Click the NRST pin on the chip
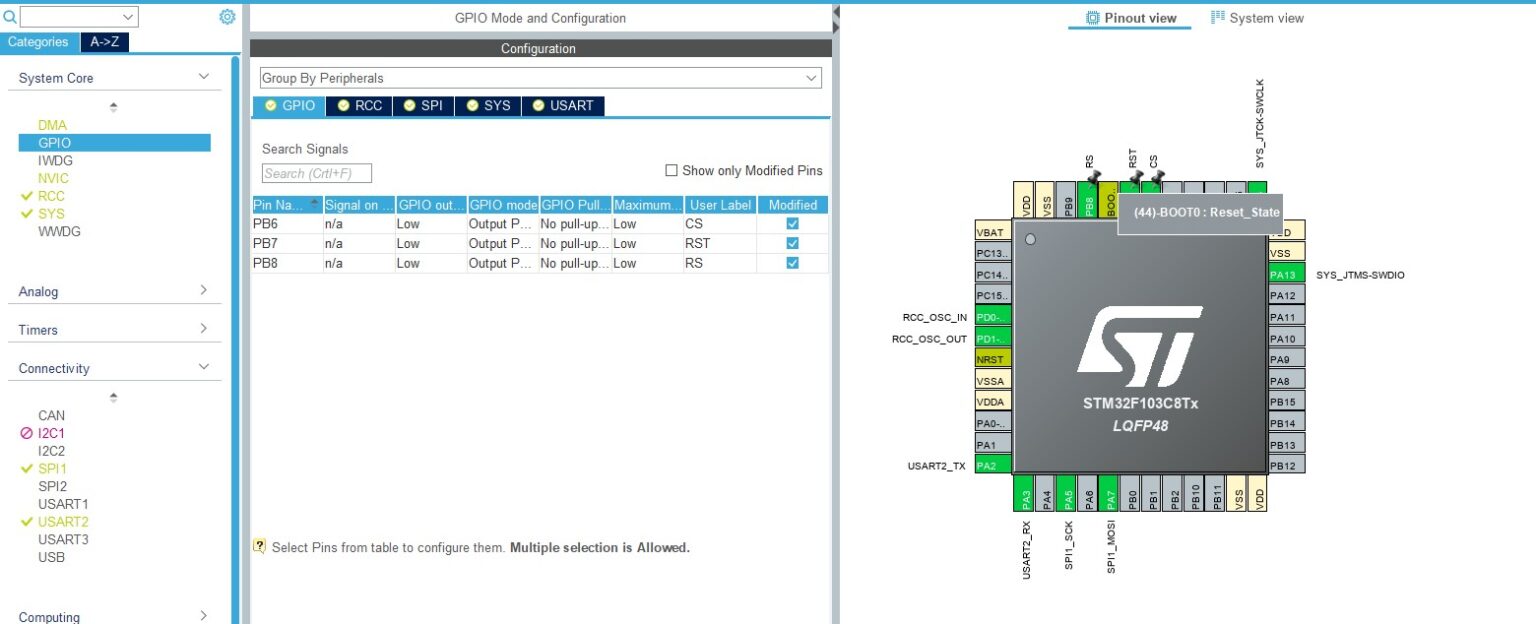This screenshot has height=624, width=1536. (992, 359)
